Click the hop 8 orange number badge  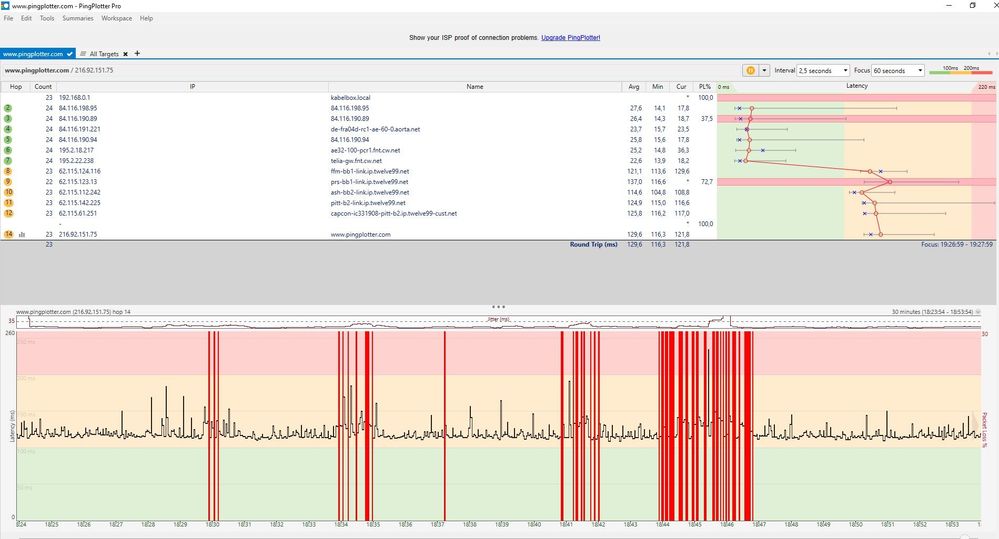(8, 171)
